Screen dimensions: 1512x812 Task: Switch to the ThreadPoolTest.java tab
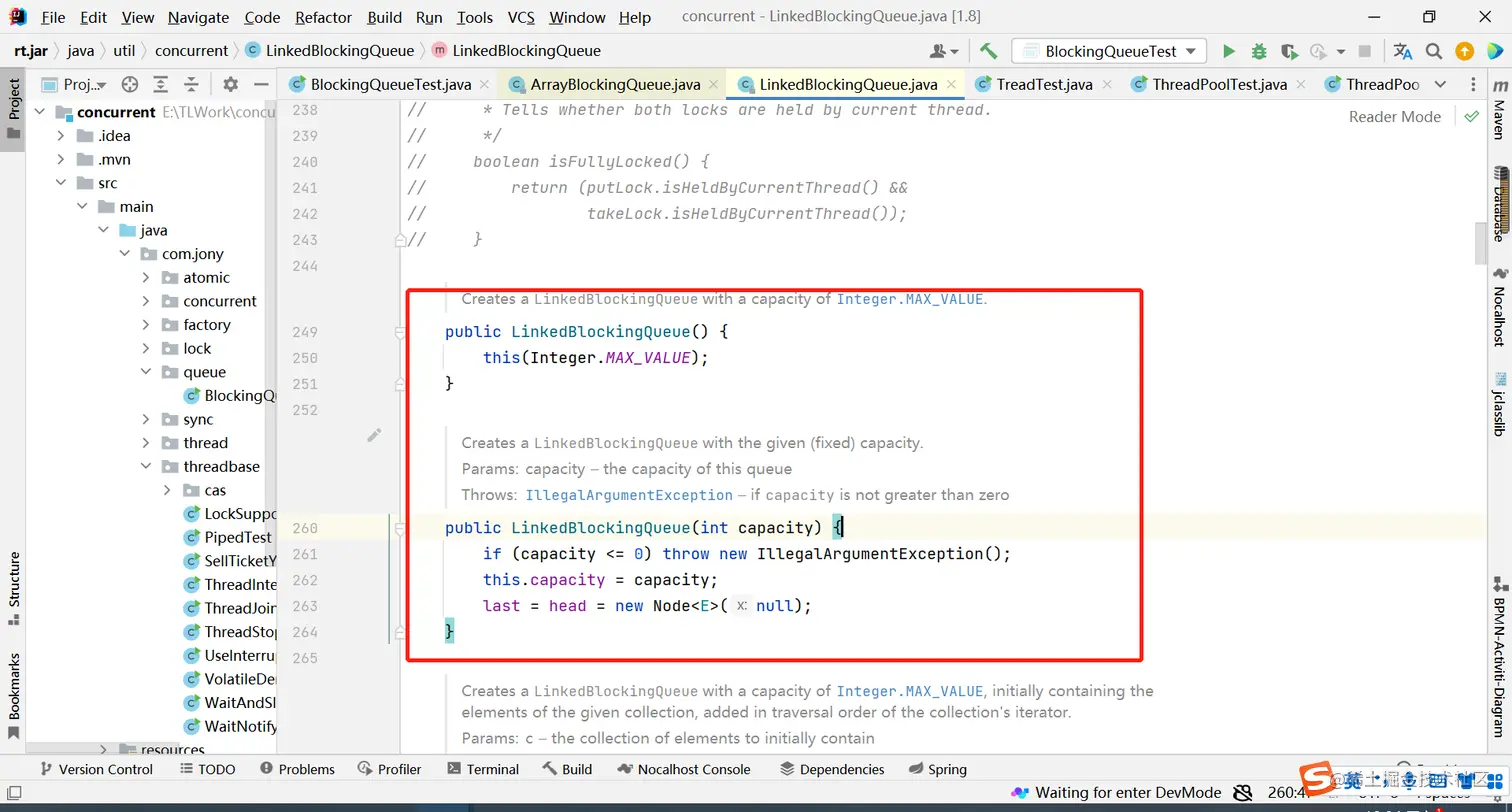(x=1219, y=84)
